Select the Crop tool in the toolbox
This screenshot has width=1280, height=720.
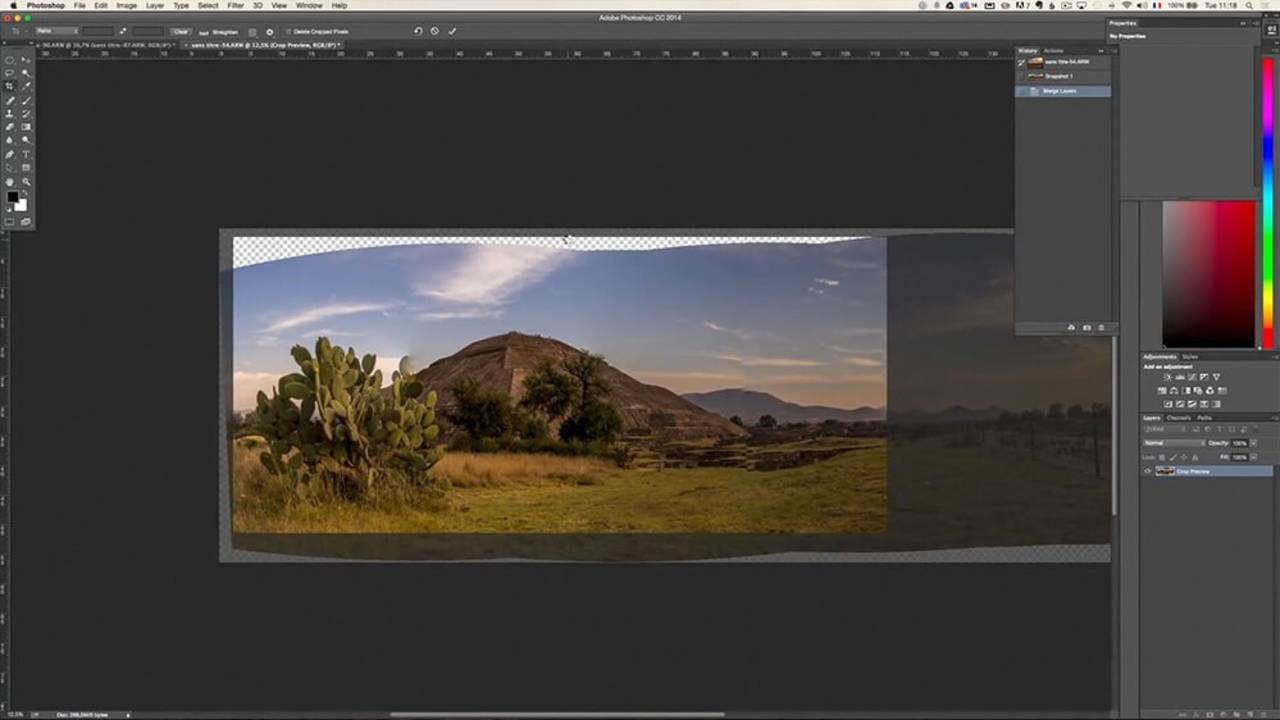(x=10, y=86)
